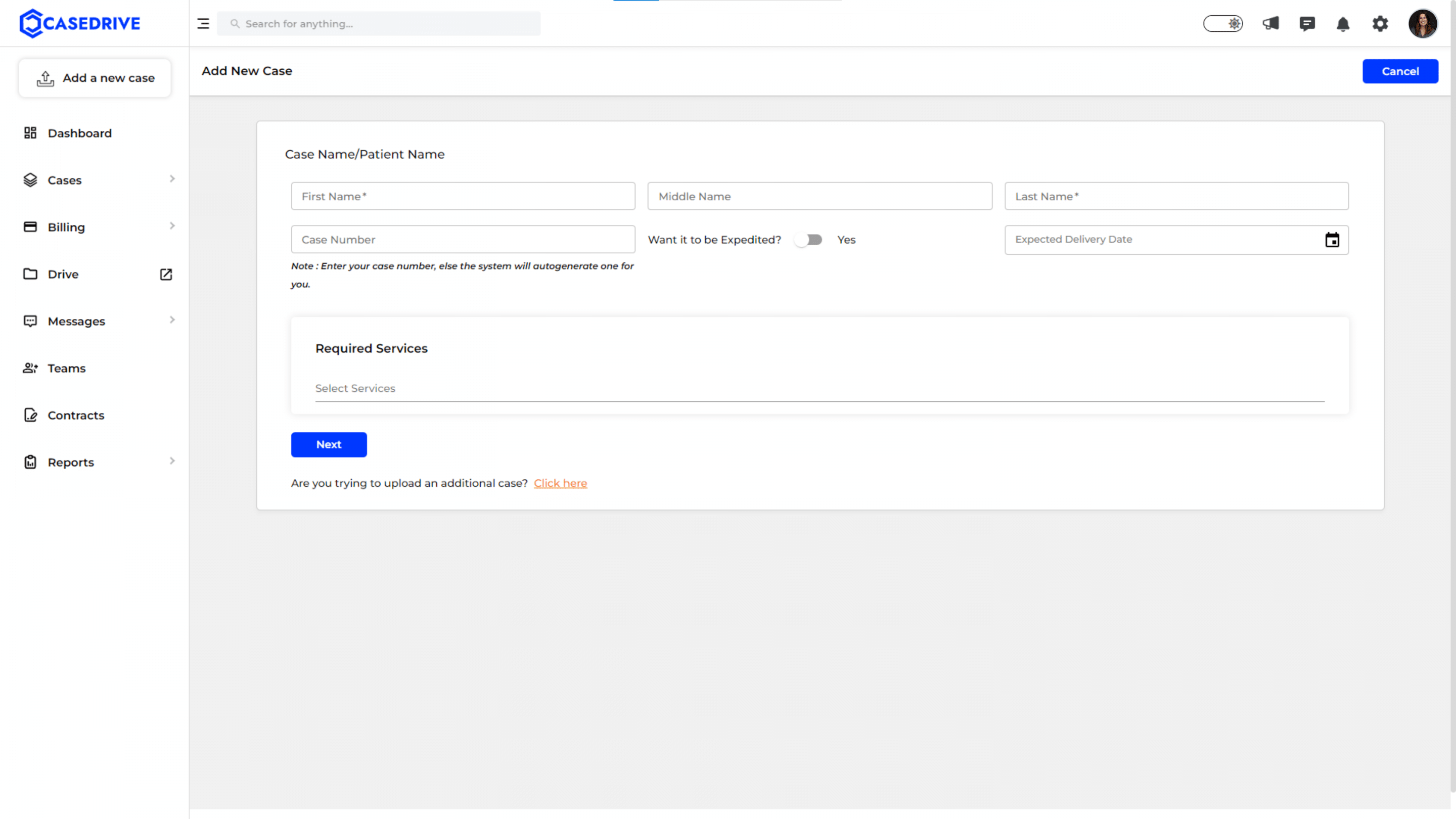Open the notifications bell
Screen dimensions: 1456x819
click(1343, 24)
